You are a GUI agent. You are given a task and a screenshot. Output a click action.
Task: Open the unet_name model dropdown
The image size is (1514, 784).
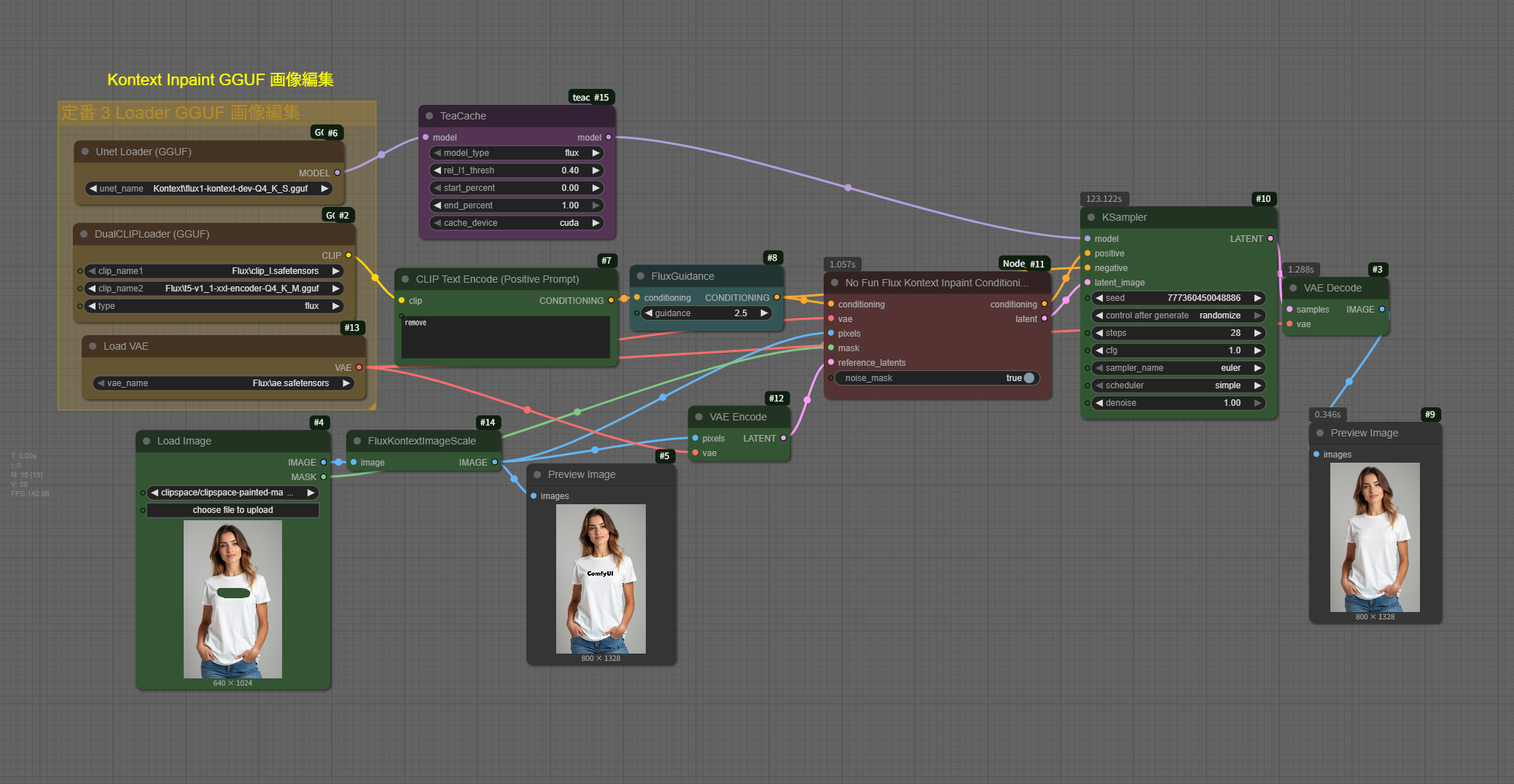tap(209, 189)
